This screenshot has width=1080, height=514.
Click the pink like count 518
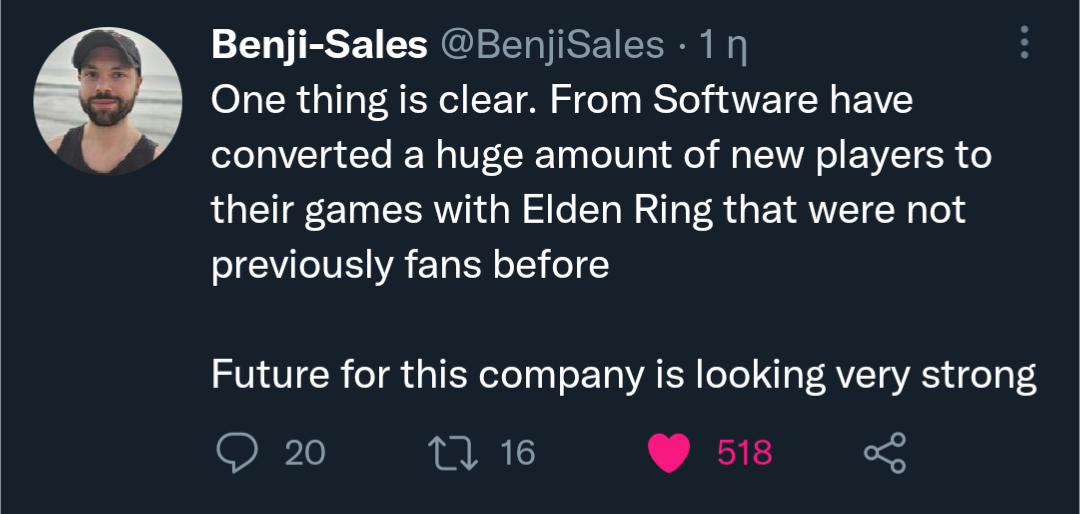point(745,453)
